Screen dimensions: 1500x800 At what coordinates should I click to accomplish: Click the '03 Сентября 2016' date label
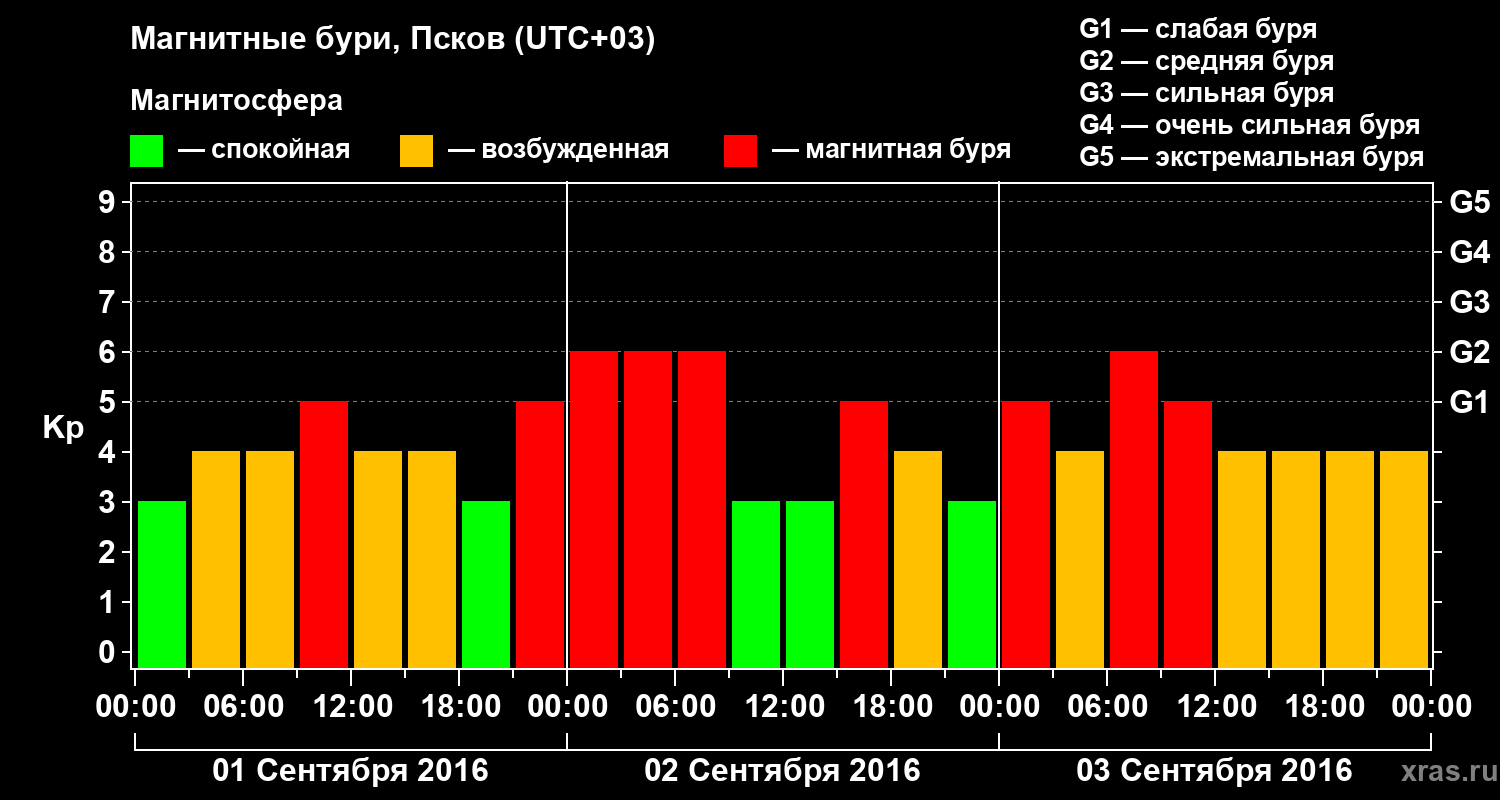coord(1214,771)
